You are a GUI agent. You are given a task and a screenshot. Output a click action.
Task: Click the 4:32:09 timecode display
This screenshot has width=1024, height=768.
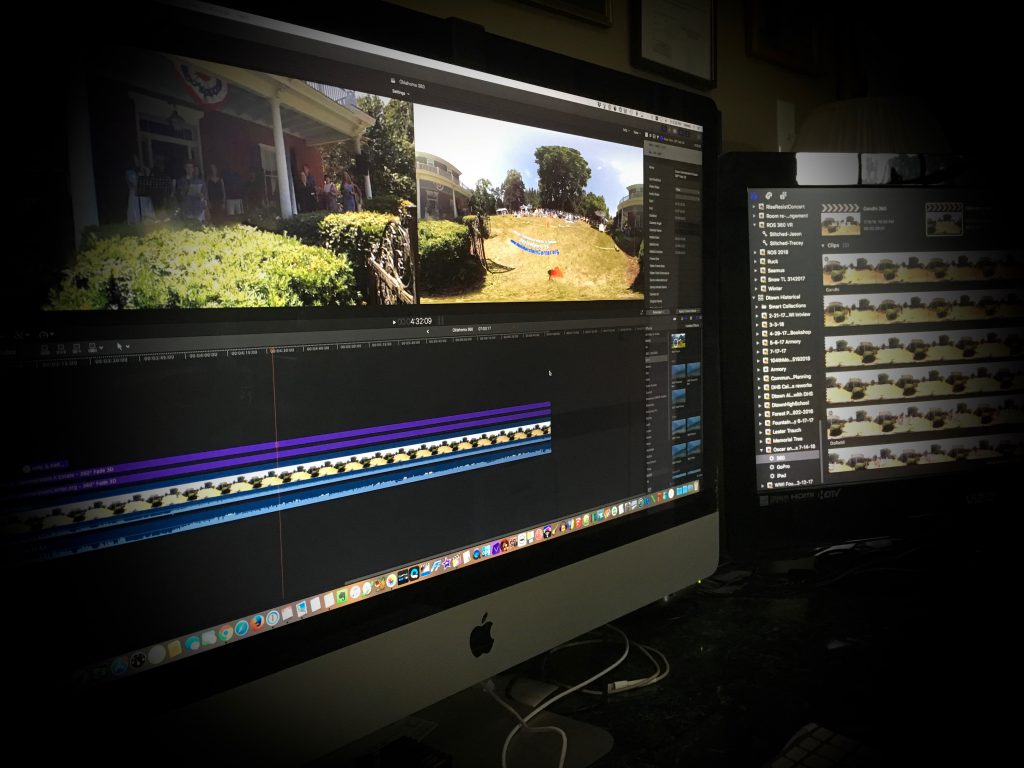click(x=417, y=321)
